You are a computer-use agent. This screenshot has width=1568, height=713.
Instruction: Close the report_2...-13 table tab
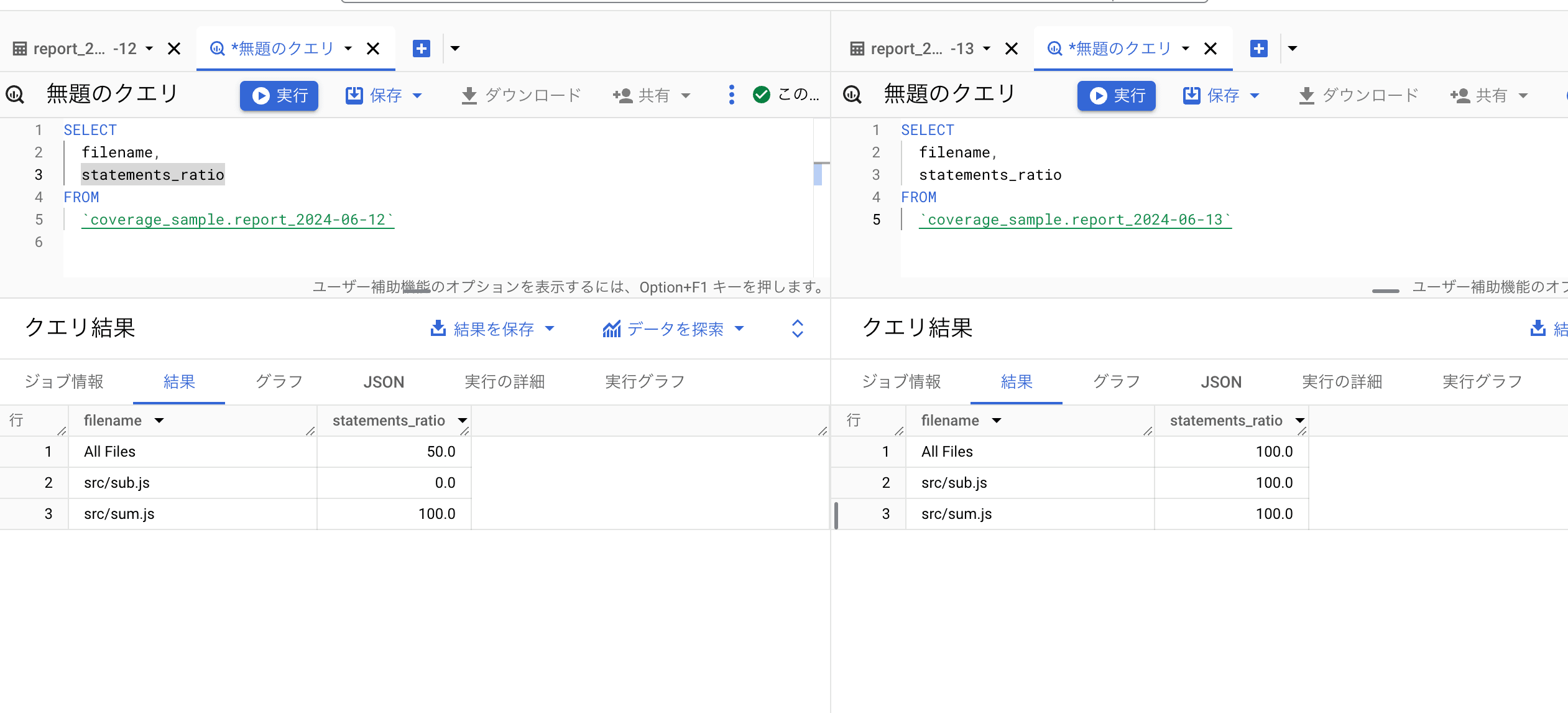click(1012, 49)
